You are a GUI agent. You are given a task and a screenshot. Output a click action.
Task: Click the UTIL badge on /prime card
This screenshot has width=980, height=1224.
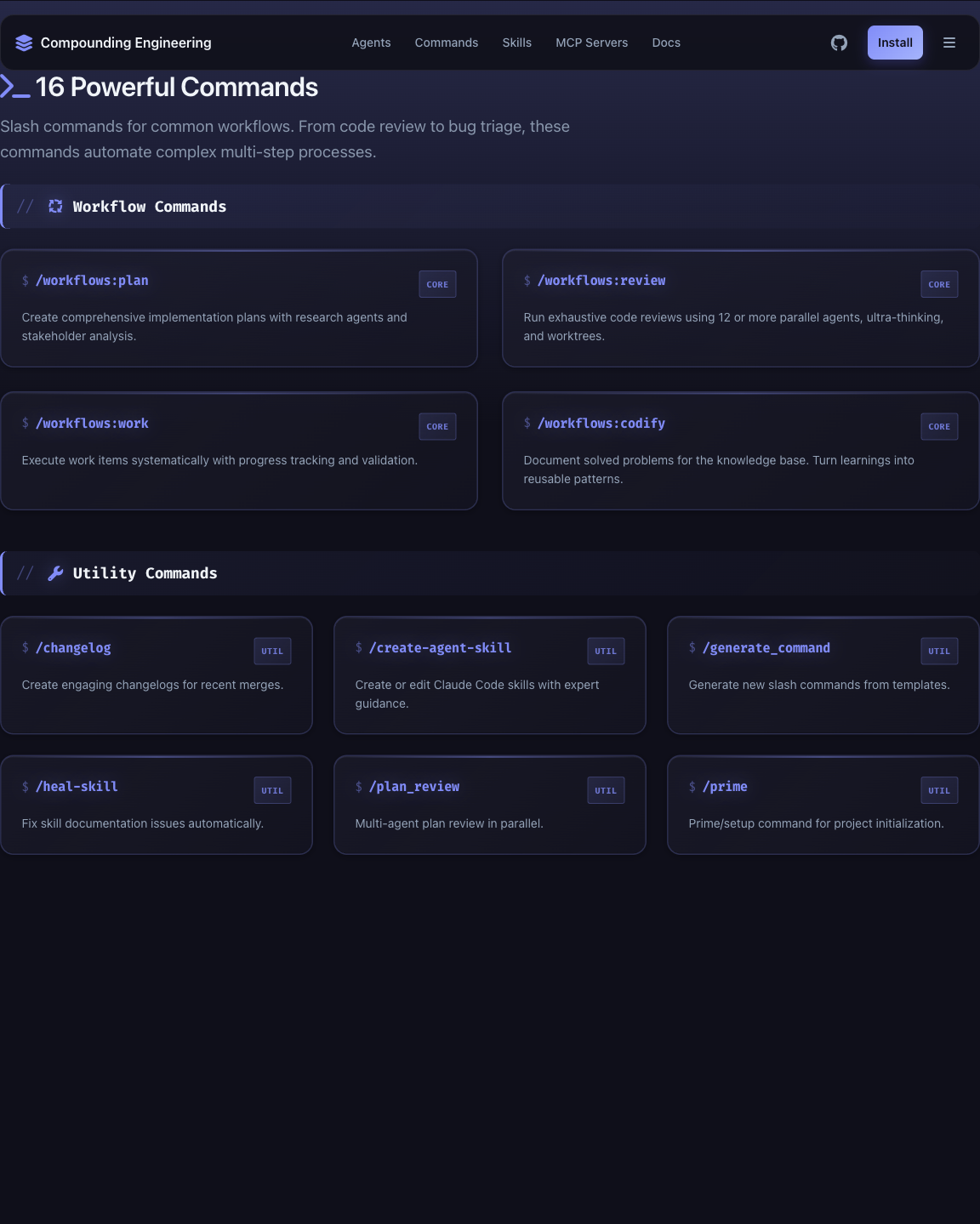pyautogui.click(x=939, y=790)
